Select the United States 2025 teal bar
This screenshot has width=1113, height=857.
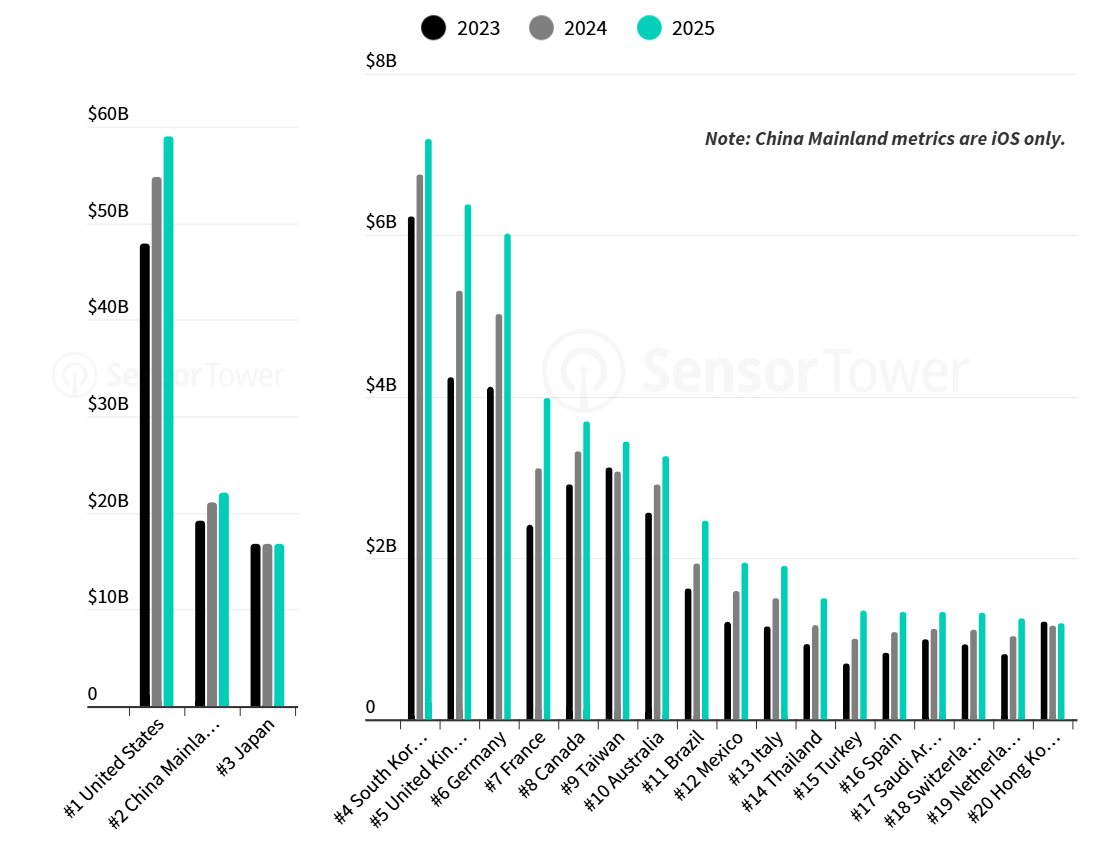pyautogui.click(x=168, y=420)
